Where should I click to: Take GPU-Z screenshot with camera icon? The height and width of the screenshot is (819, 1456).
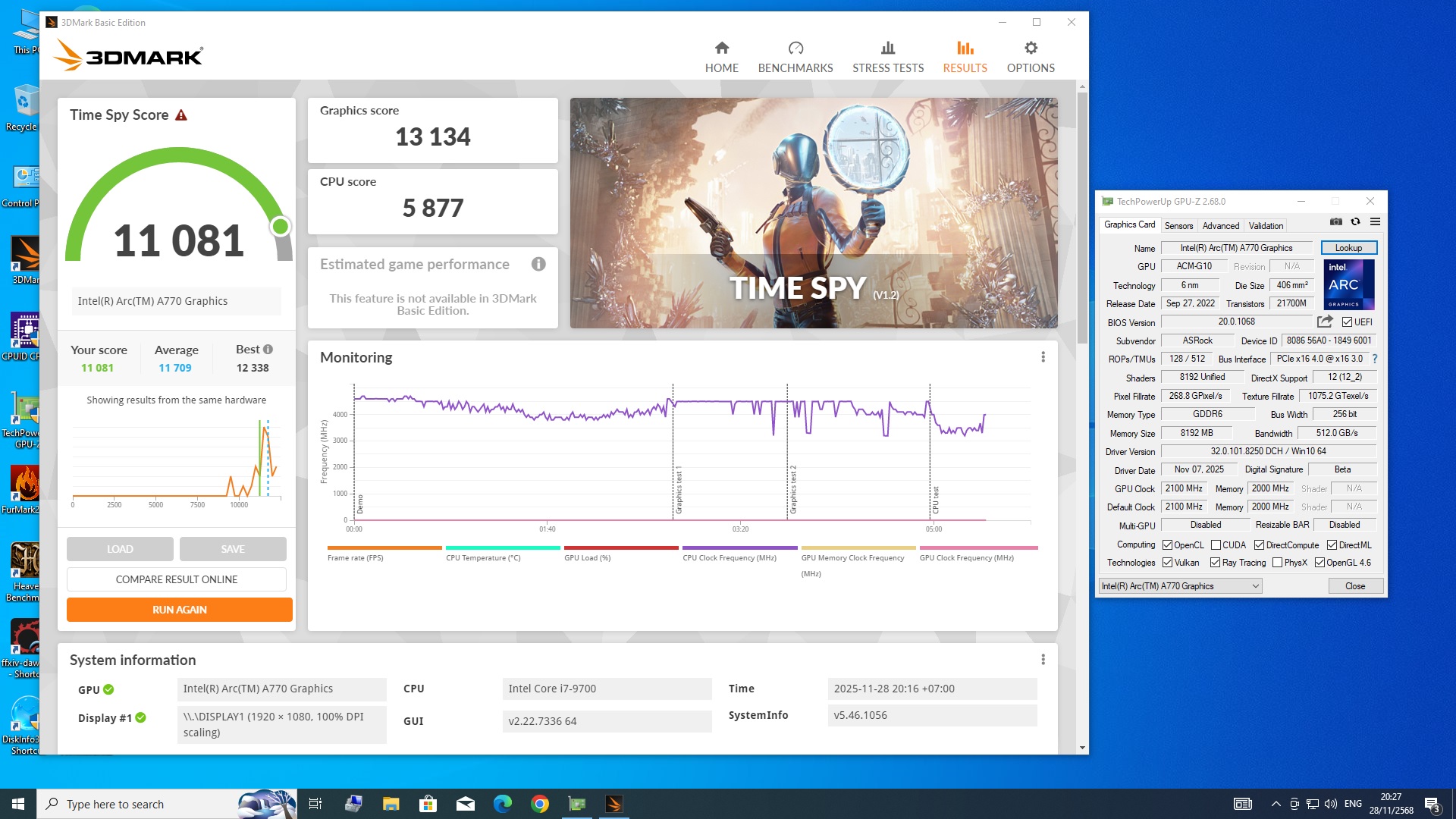[x=1335, y=222]
